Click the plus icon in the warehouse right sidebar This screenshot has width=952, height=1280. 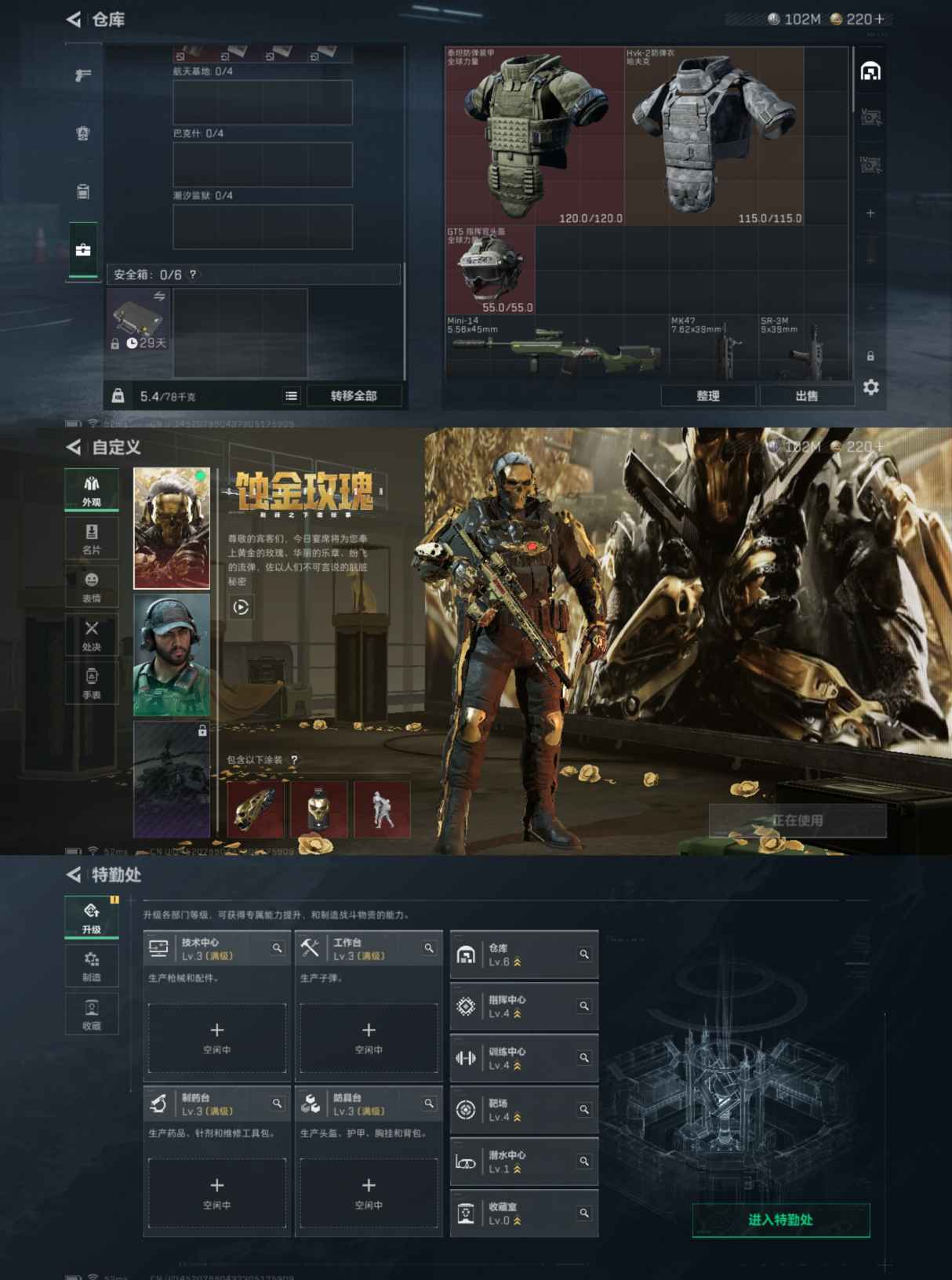click(870, 213)
